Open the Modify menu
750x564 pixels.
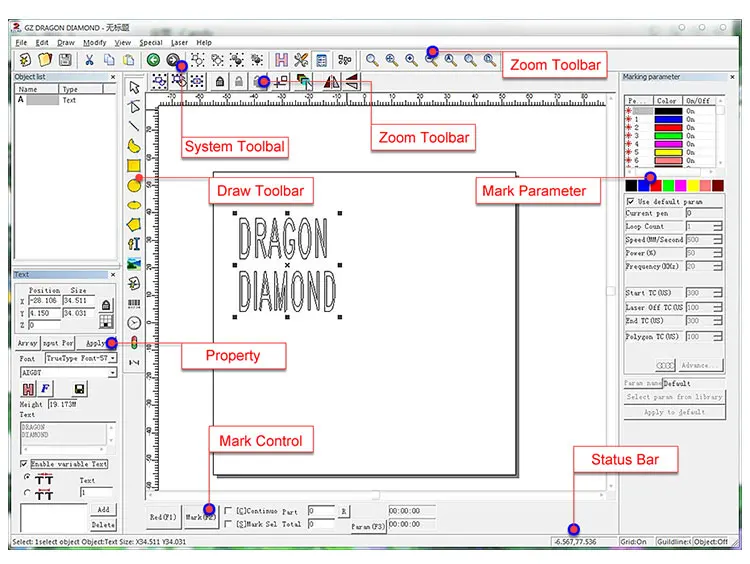(95, 43)
